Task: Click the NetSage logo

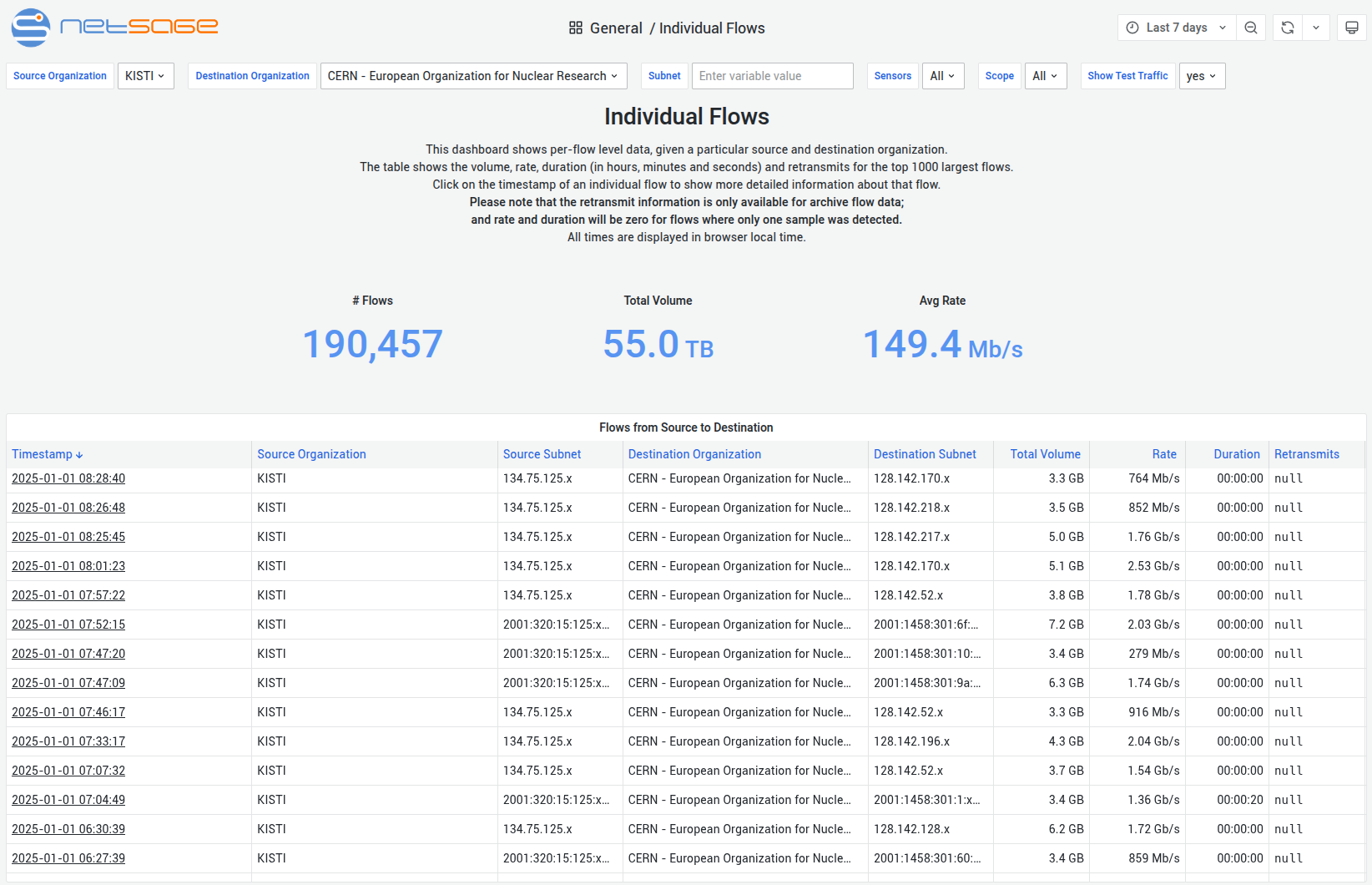Action: point(114,27)
